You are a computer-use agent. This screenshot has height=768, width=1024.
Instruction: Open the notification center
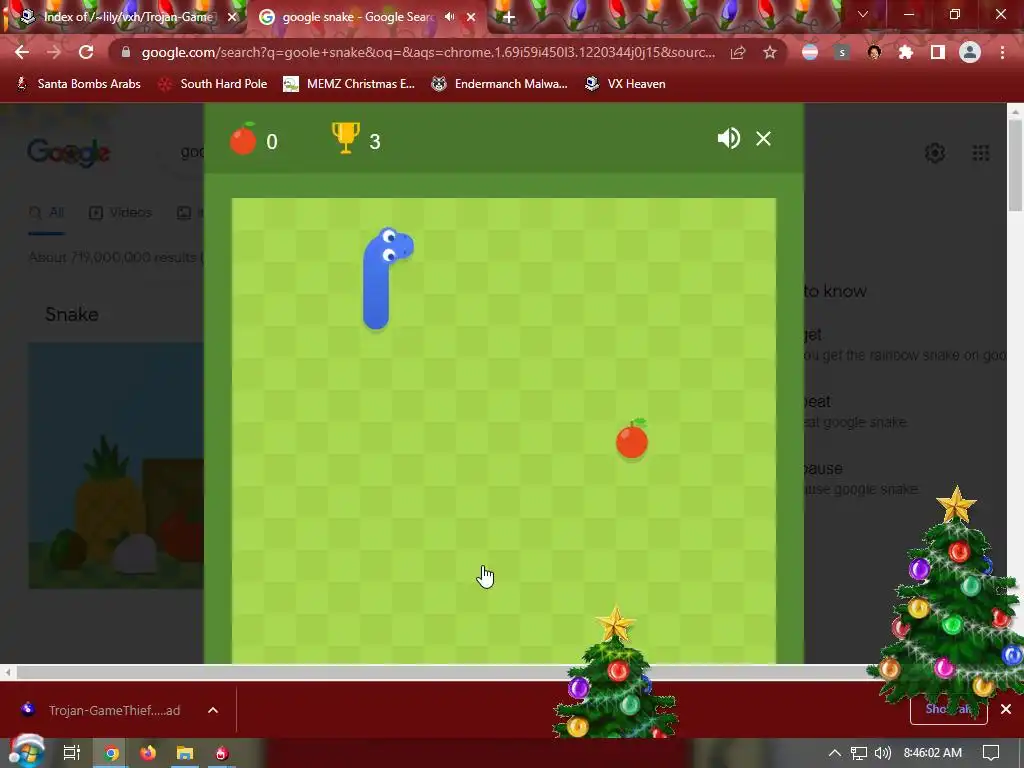click(x=991, y=753)
